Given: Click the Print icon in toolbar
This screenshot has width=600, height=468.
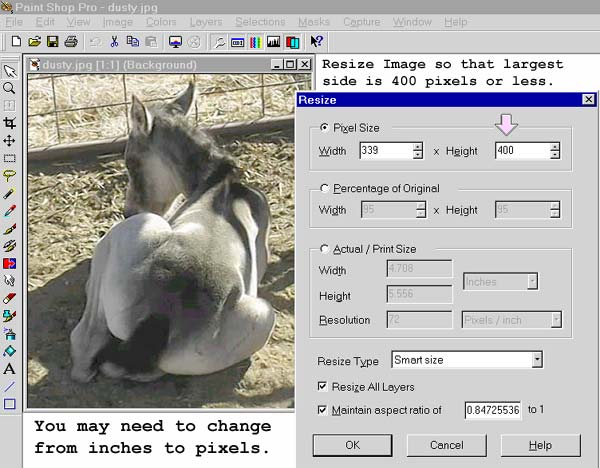Looking at the screenshot, I should coord(70,42).
